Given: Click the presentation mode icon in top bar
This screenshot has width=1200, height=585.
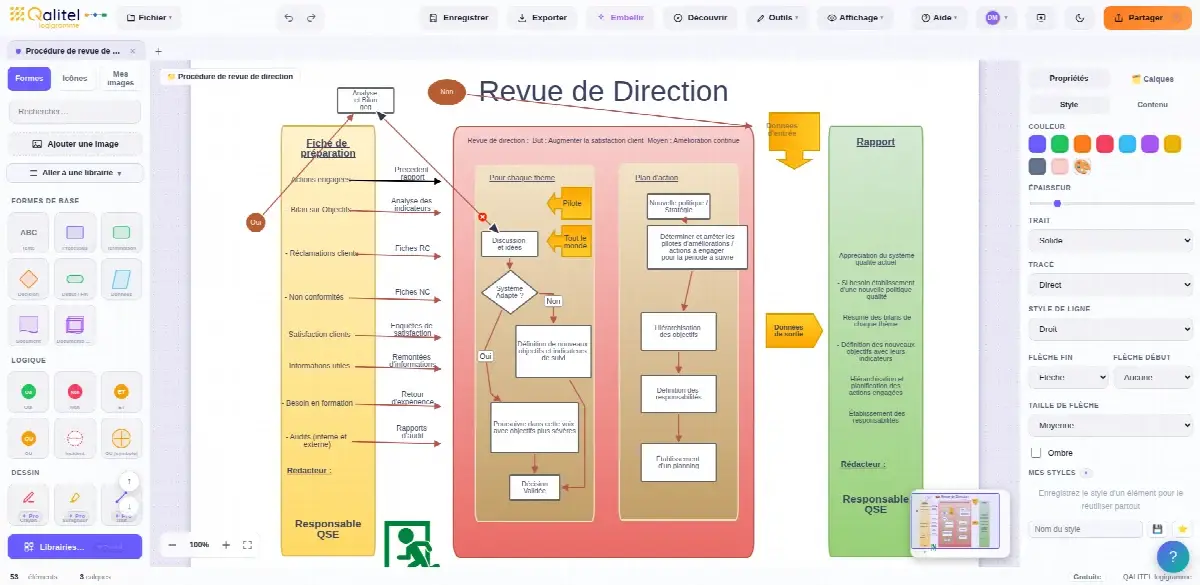Looking at the screenshot, I should point(1041,18).
